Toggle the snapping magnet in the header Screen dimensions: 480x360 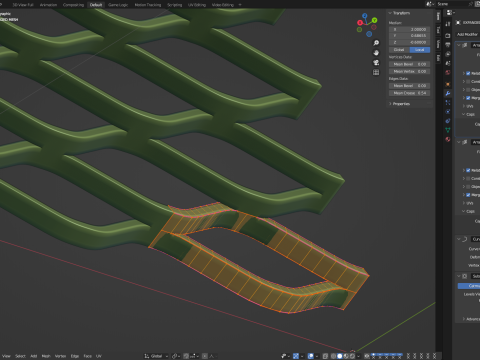click(x=186, y=356)
